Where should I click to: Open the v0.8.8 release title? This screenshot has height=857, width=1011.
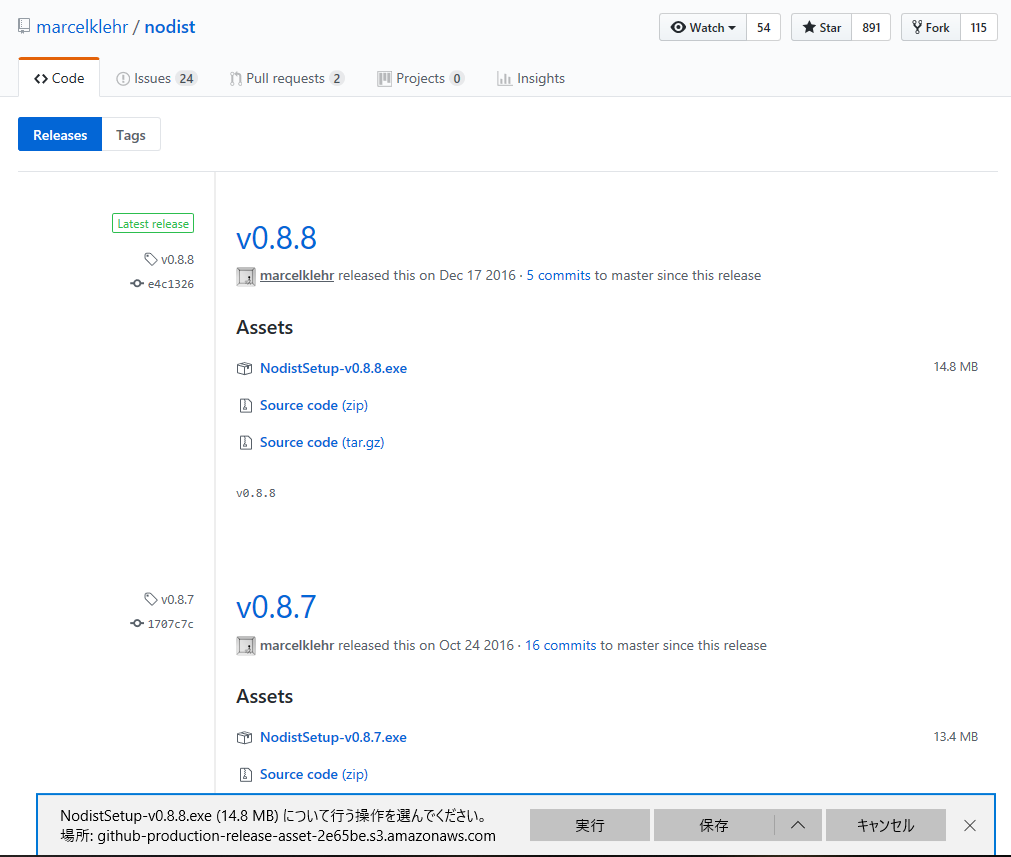tap(276, 238)
